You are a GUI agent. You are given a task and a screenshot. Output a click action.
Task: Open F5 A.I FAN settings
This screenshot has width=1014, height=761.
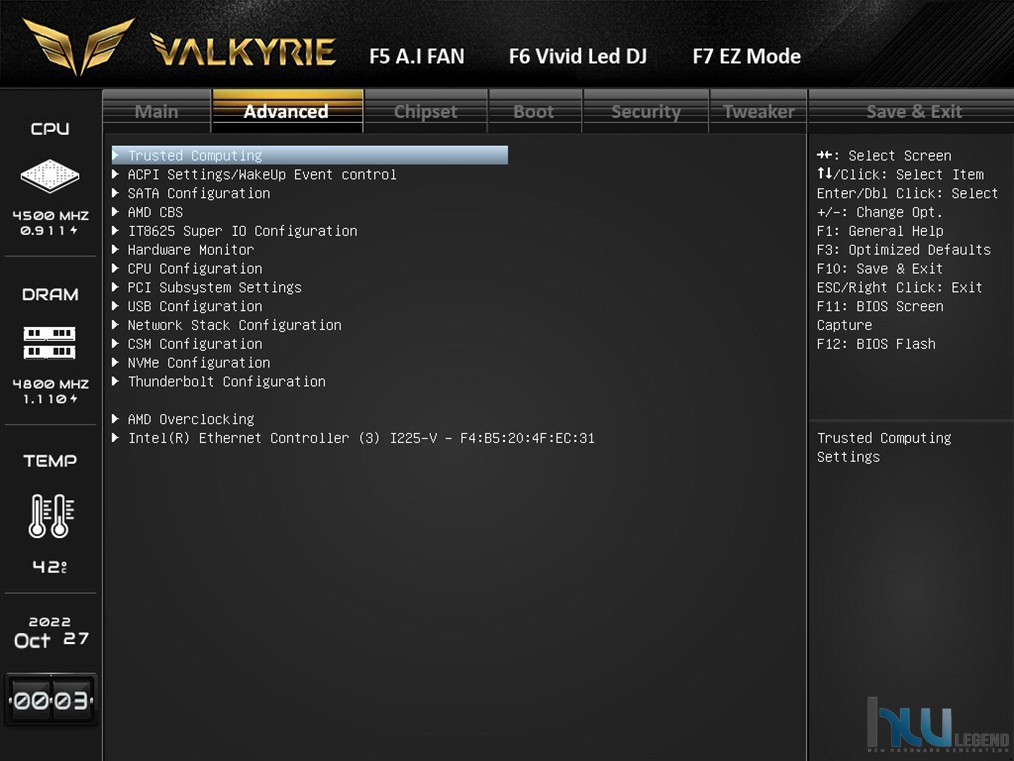(x=416, y=57)
